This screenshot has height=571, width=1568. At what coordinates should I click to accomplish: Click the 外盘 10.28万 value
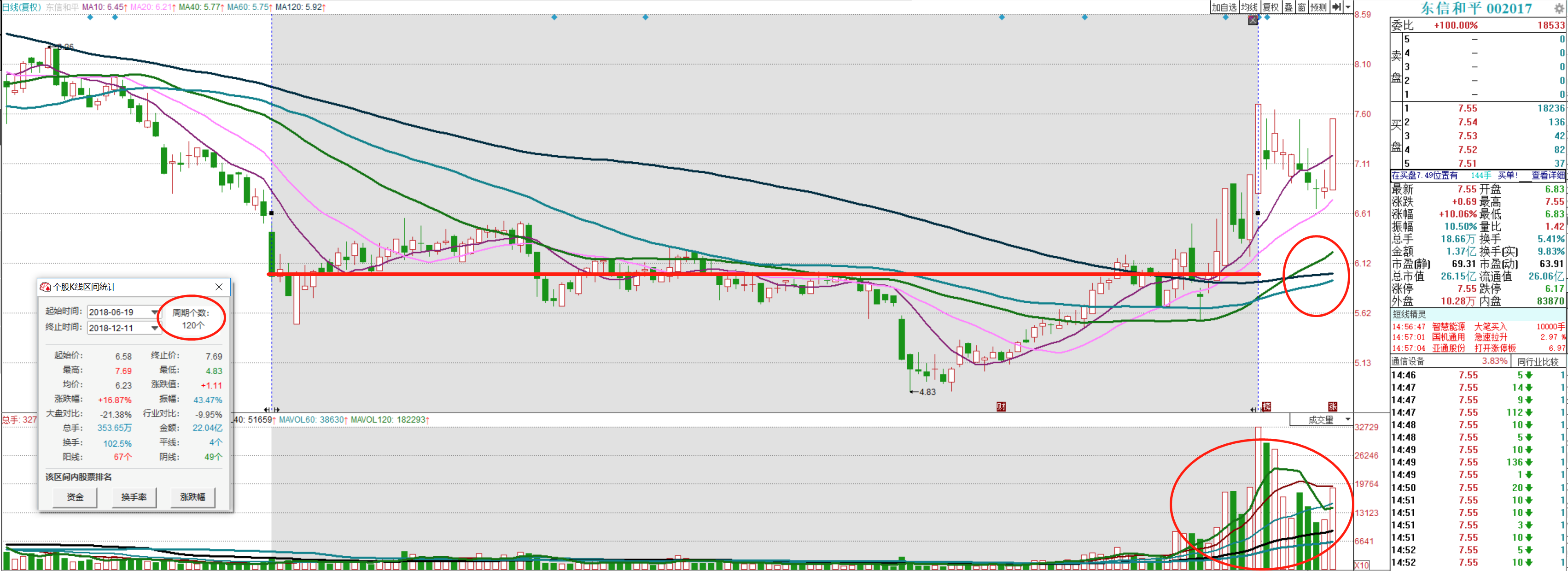click(1459, 301)
